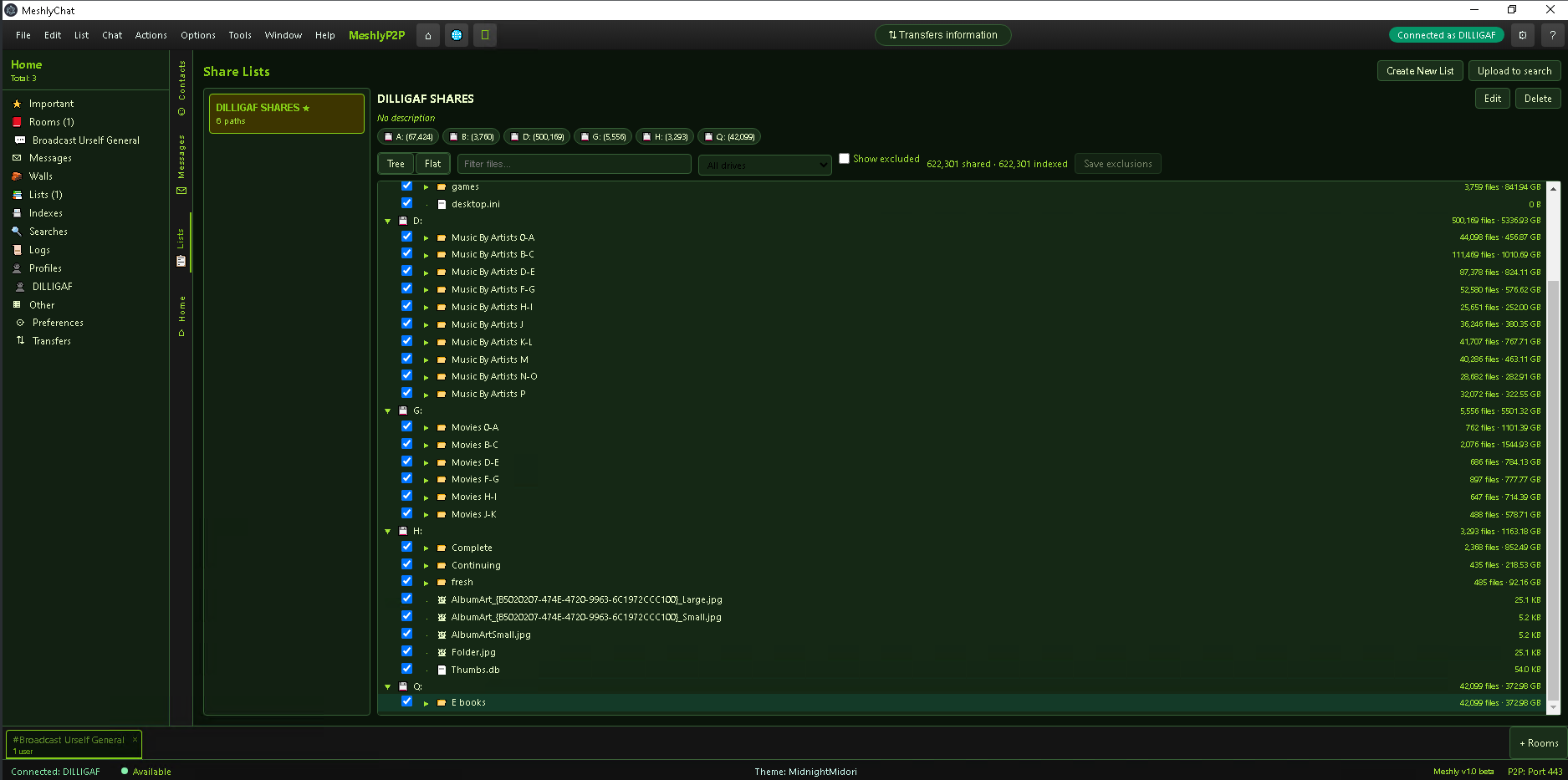Uncheck the Music By Artists 0-A checkbox

click(x=406, y=237)
